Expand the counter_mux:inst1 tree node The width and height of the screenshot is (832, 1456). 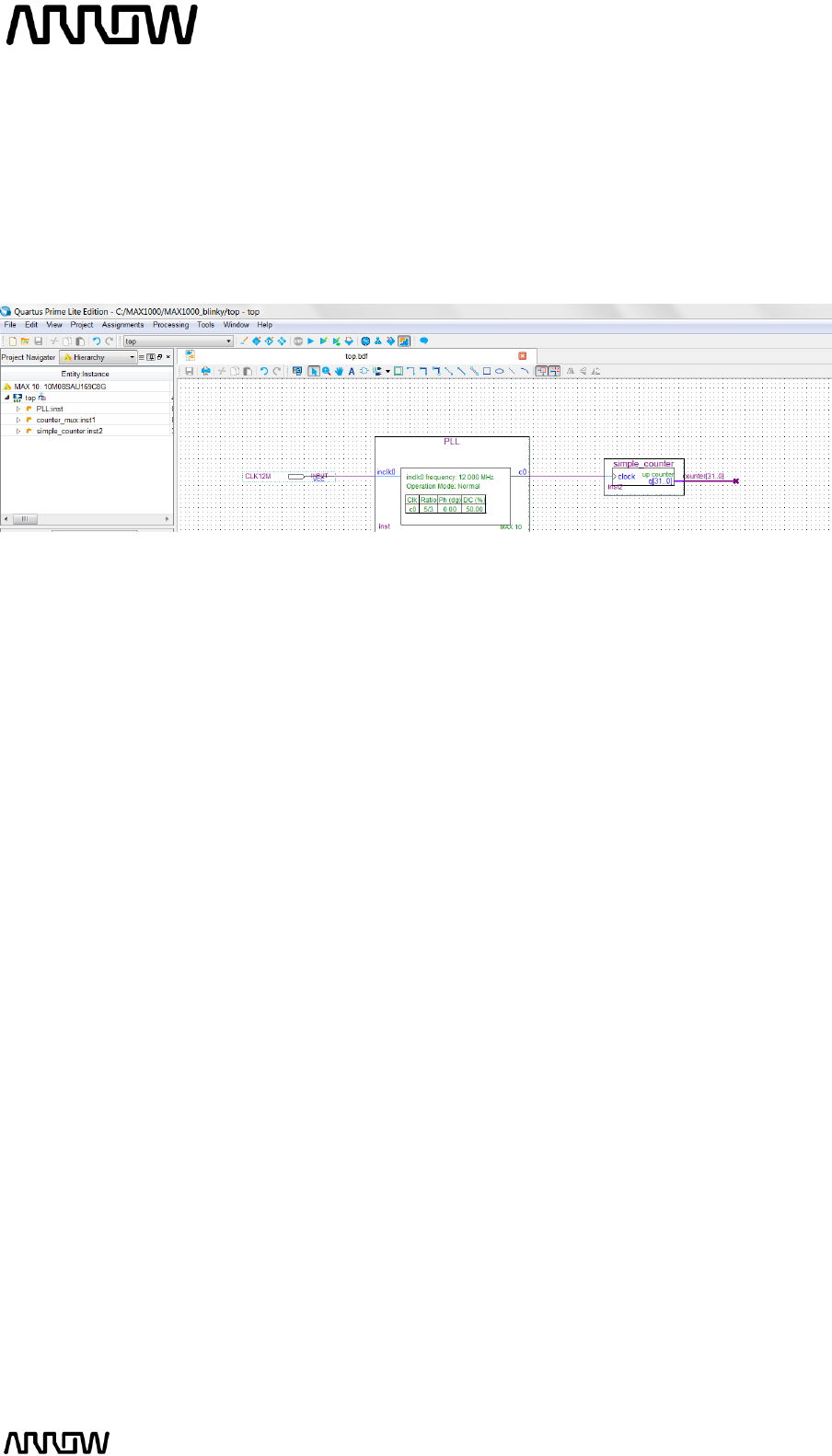18,420
